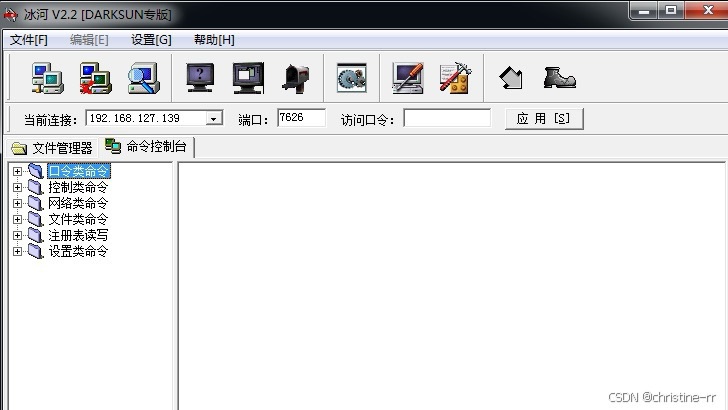The width and height of the screenshot is (728, 410).
Task: Click the add host computer icon
Action: 47,78
